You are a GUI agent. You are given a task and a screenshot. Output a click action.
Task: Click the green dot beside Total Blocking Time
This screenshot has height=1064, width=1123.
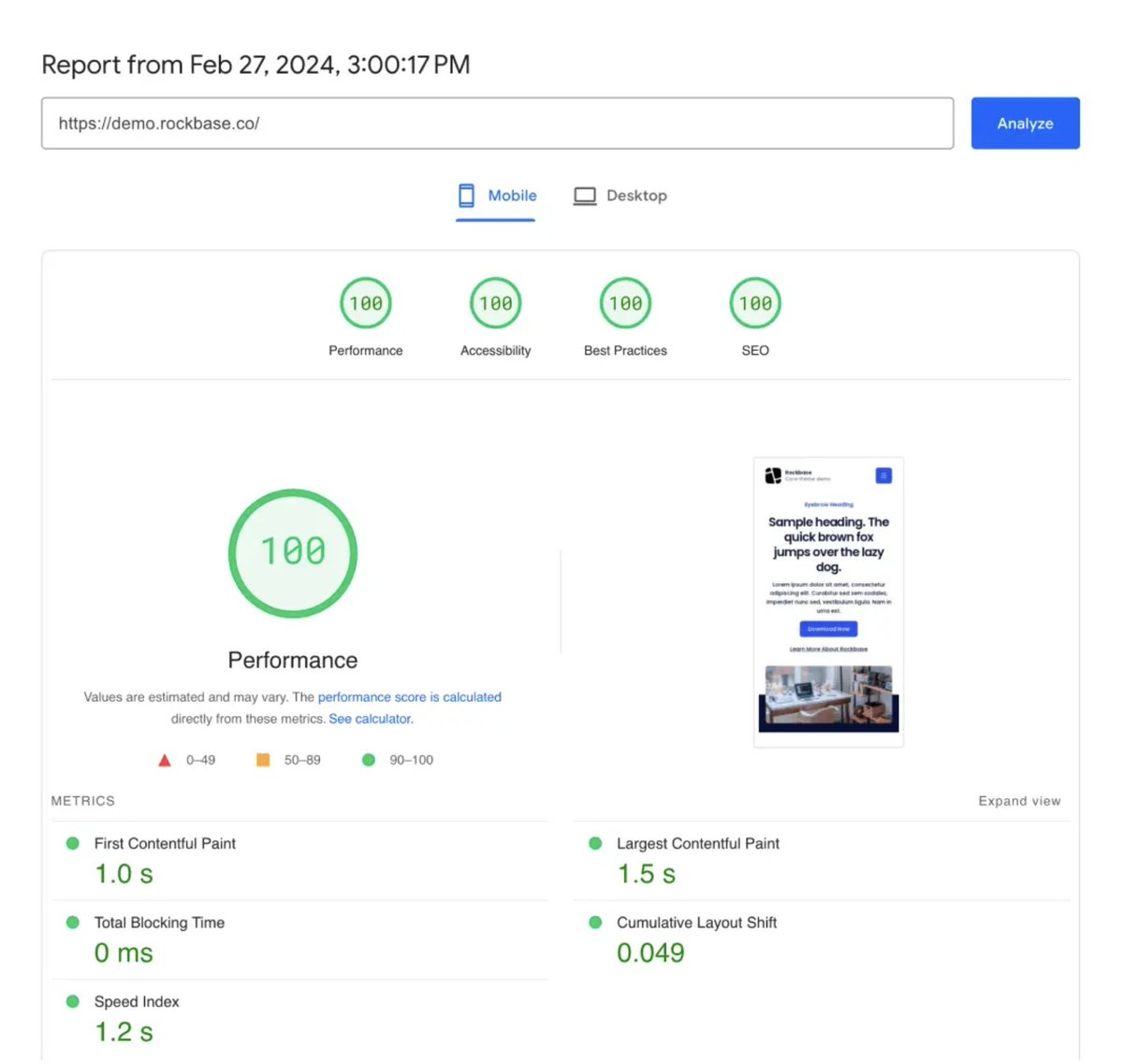coord(72,922)
